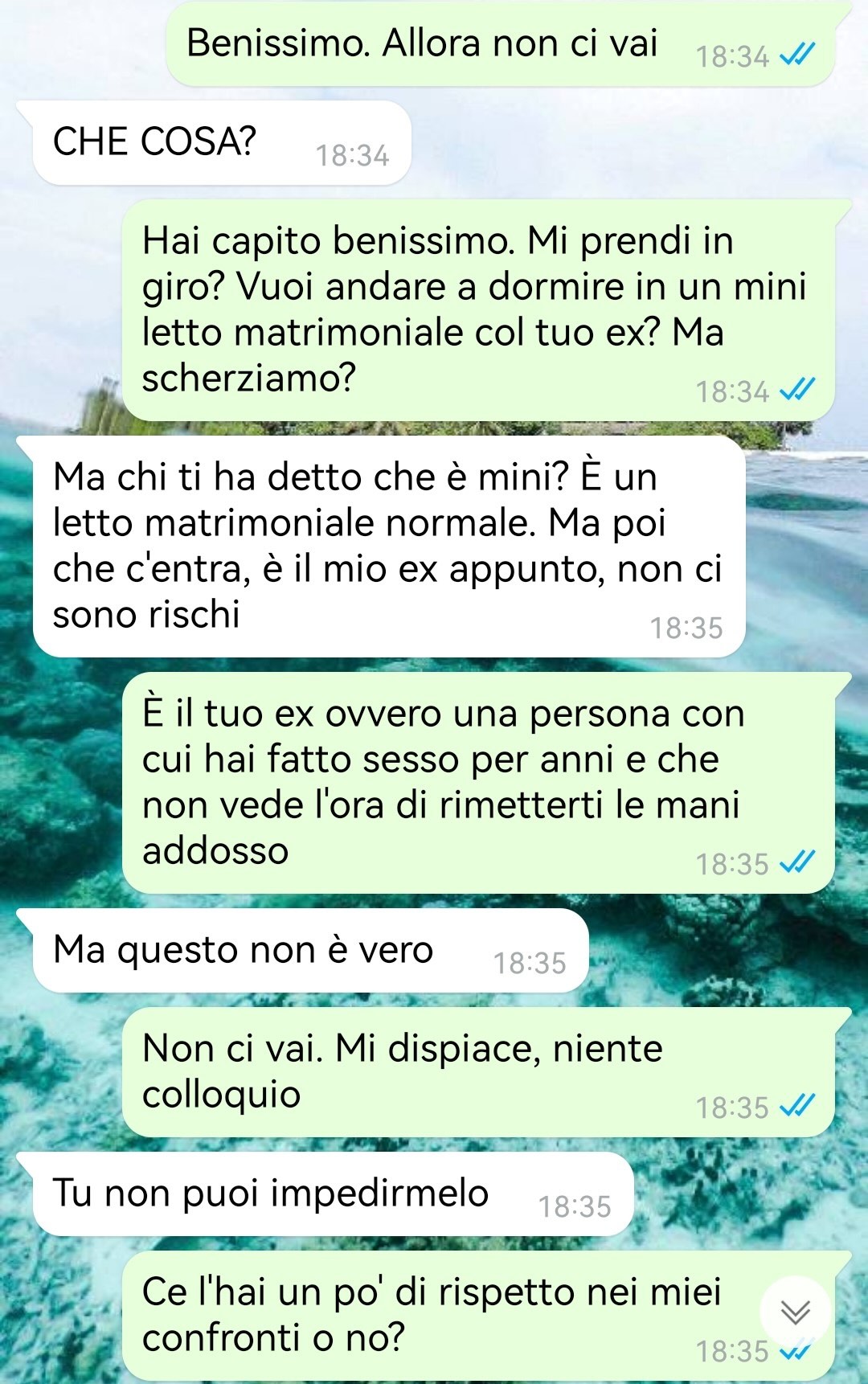Select the 'Benissimo. Allora non ci vai' bubble
The height and width of the screenshot is (1384, 868).
pyautogui.click(x=500, y=43)
